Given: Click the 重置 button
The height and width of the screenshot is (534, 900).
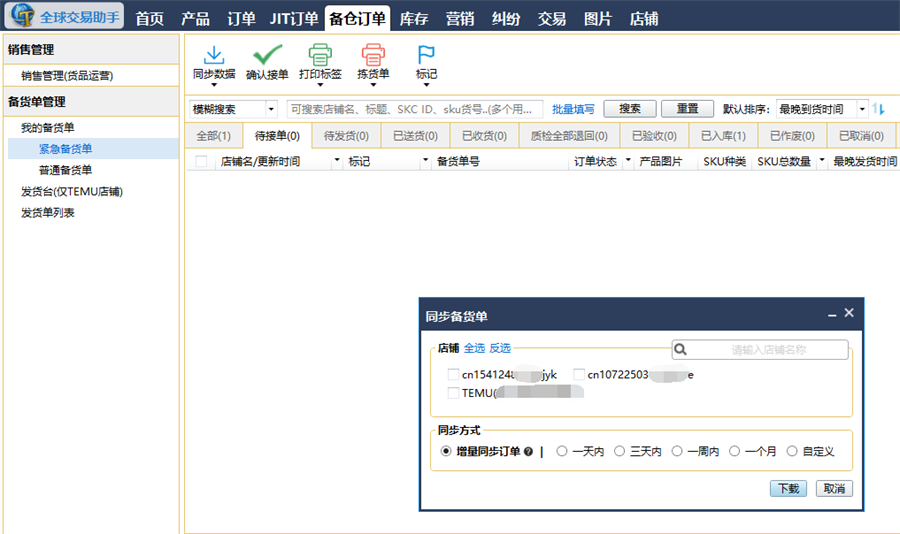Looking at the screenshot, I should coord(687,109).
